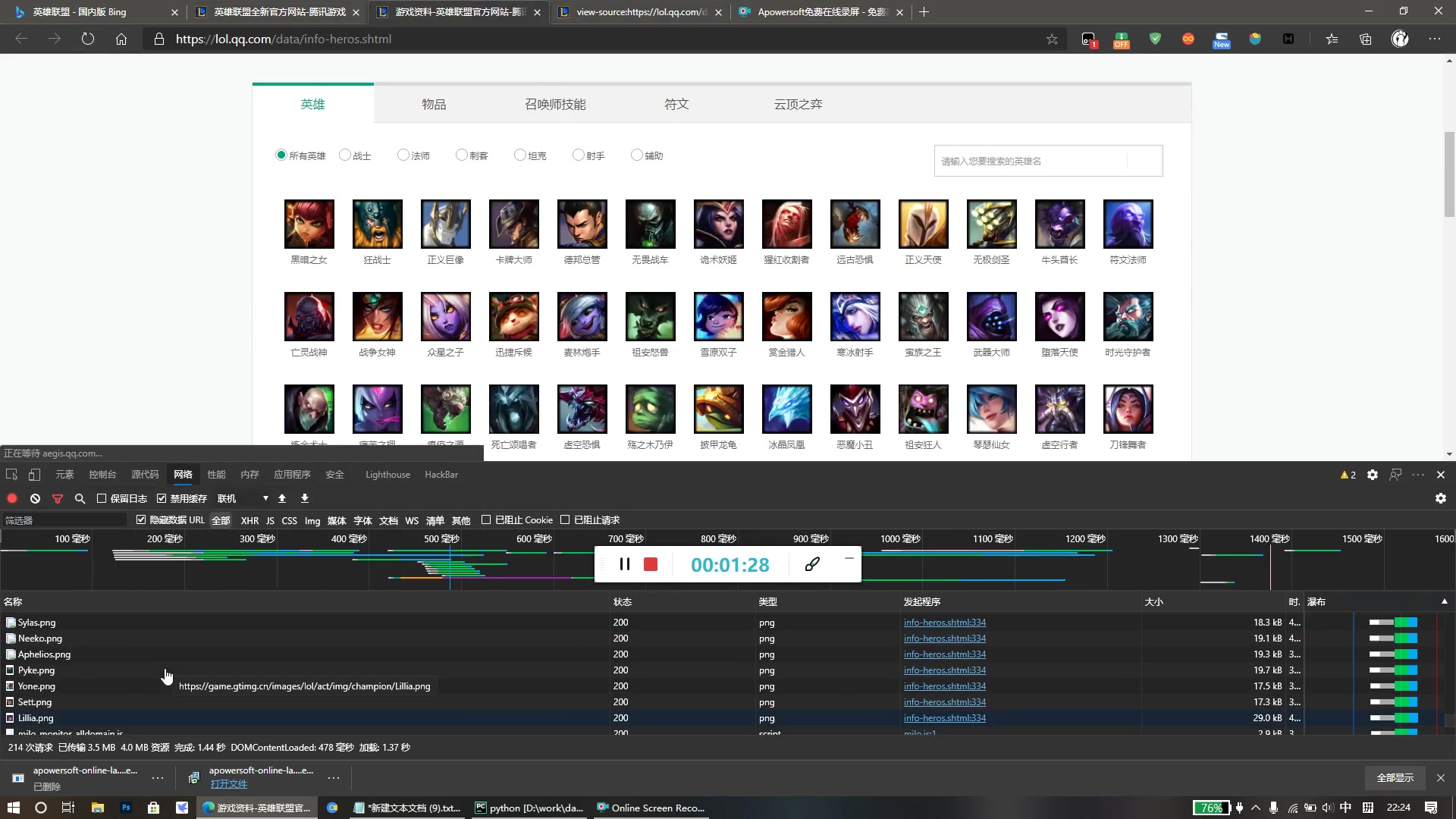Screen dimensions: 1456x819
Task: Toggle waterfall column sort arrow
Action: (1444, 601)
